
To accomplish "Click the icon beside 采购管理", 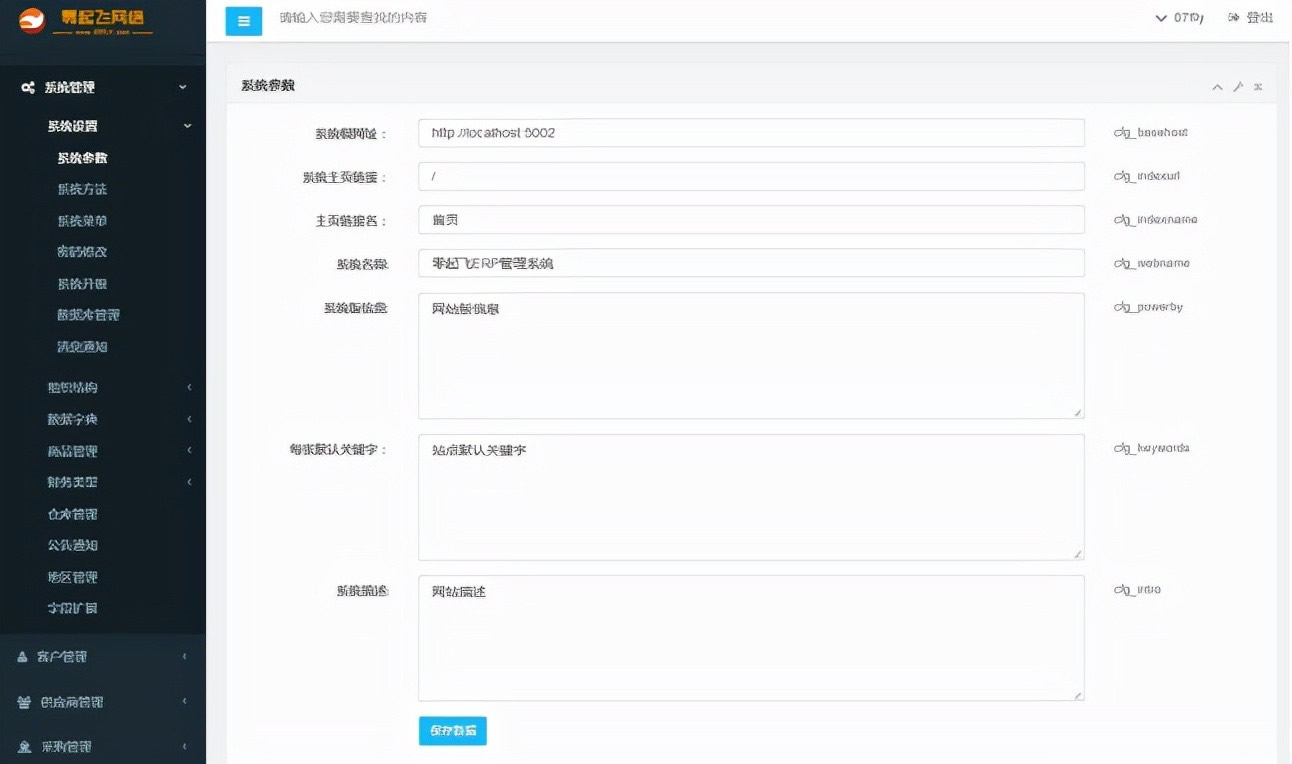I will [24, 747].
